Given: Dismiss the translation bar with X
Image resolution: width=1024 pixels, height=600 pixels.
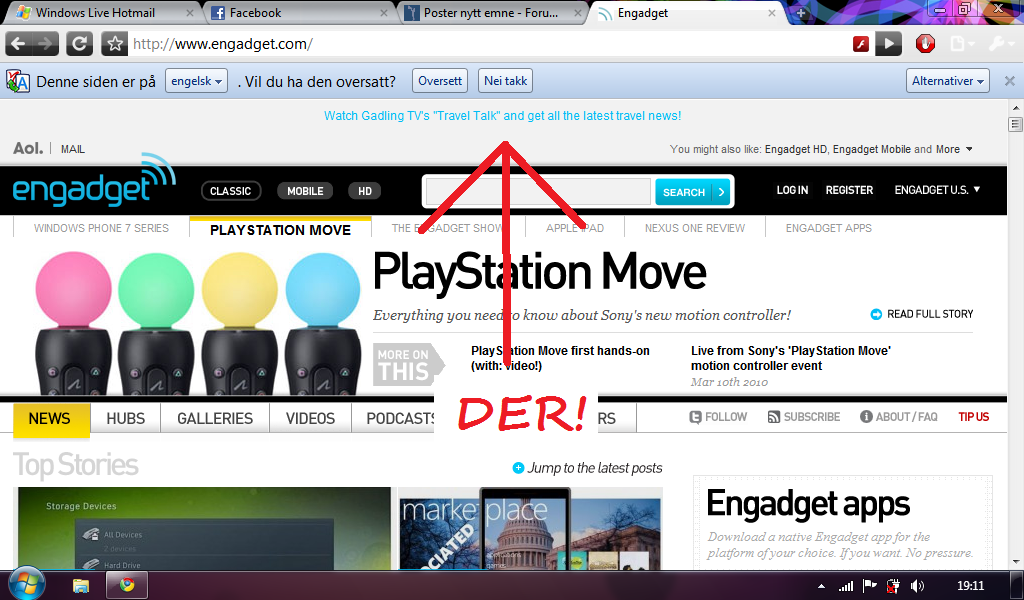Looking at the screenshot, I should 1010,81.
